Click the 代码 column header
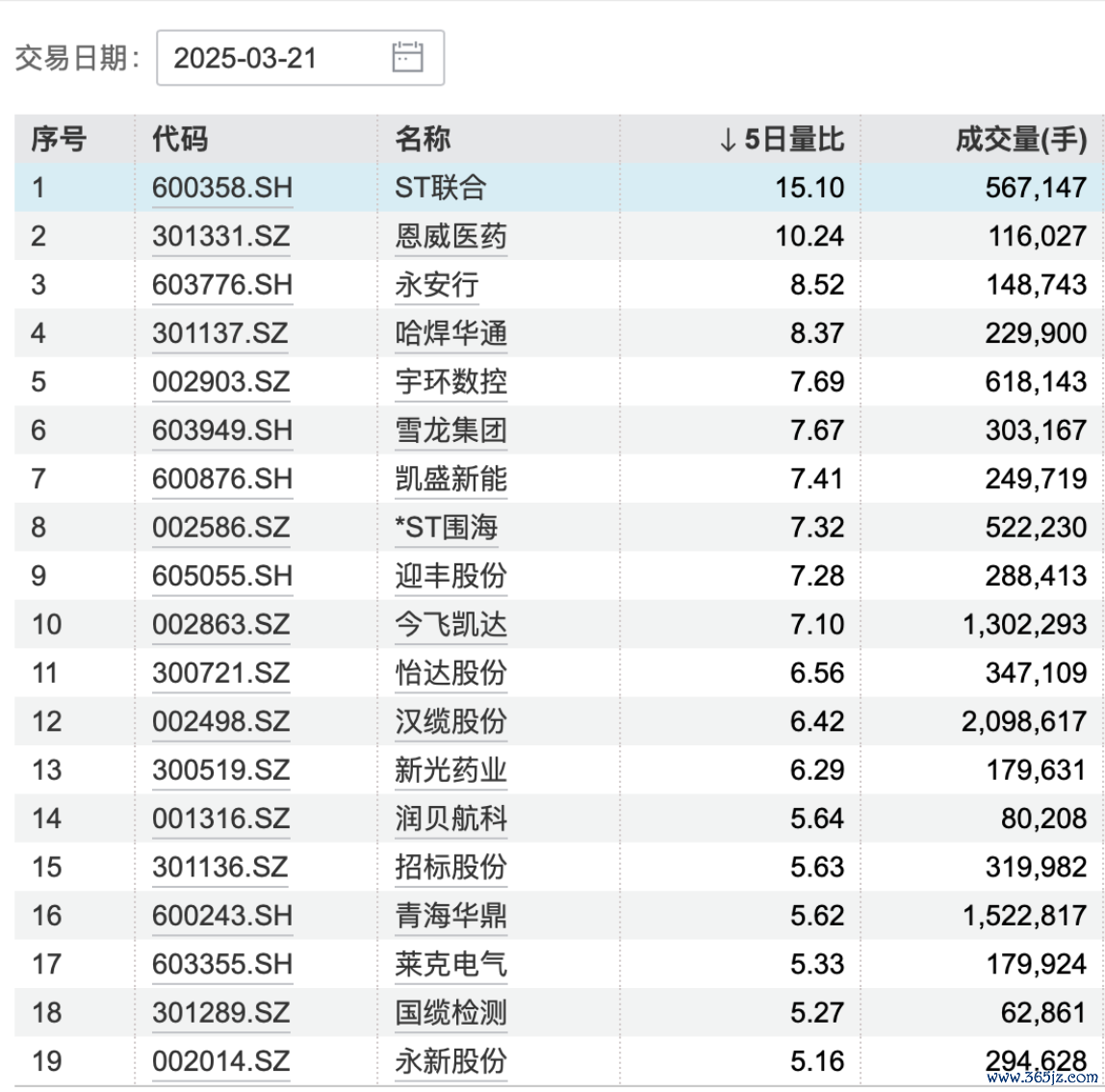Image resolution: width=1105 pixels, height=1092 pixels. 180,140
